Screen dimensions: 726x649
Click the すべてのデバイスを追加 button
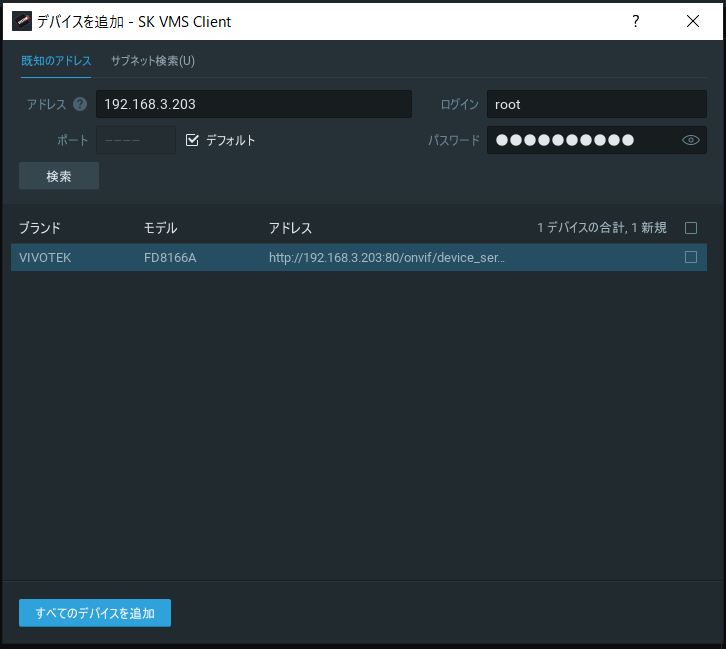click(x=95, y=613)
